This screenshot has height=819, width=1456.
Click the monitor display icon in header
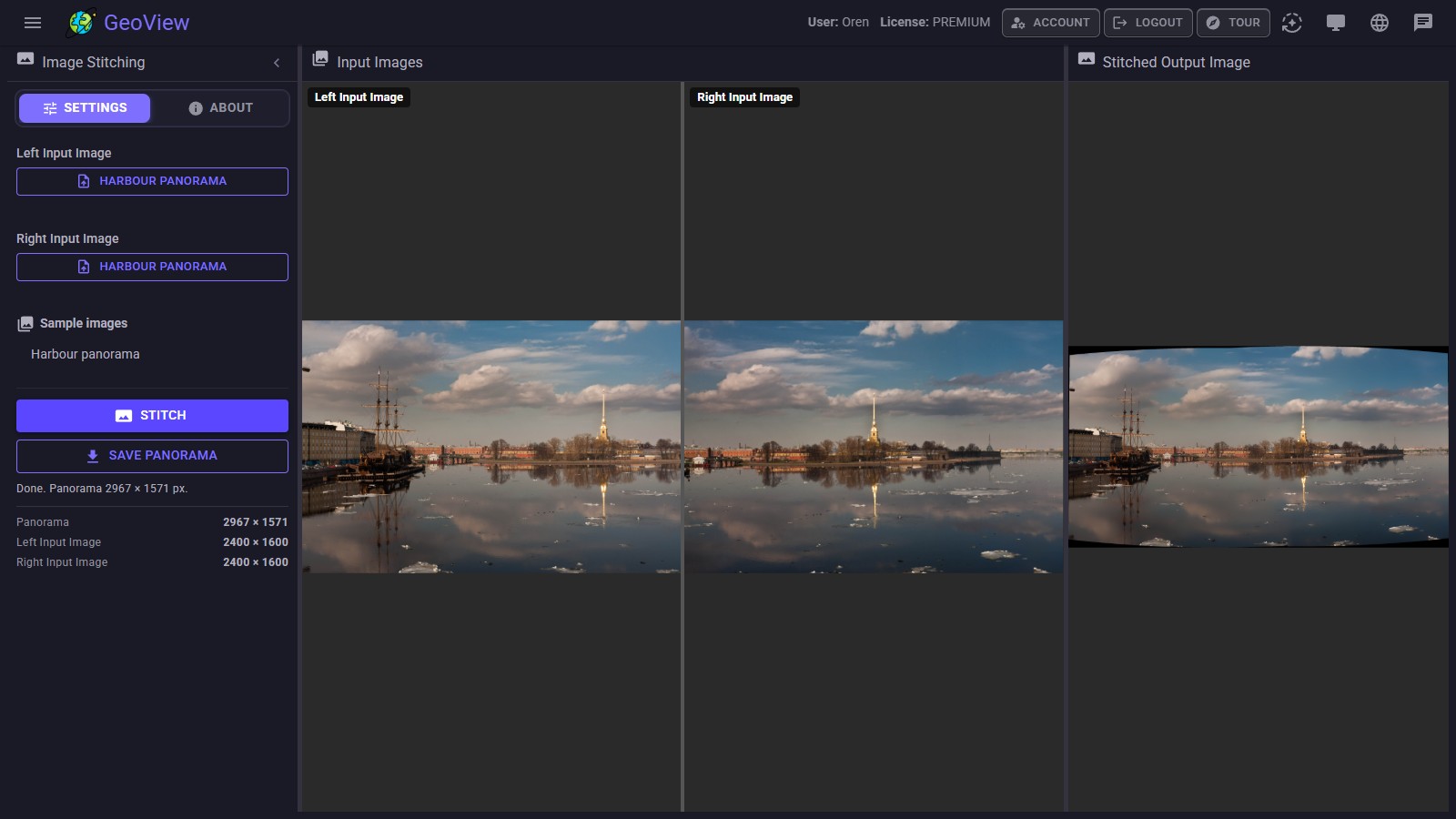click(1336, 23)
